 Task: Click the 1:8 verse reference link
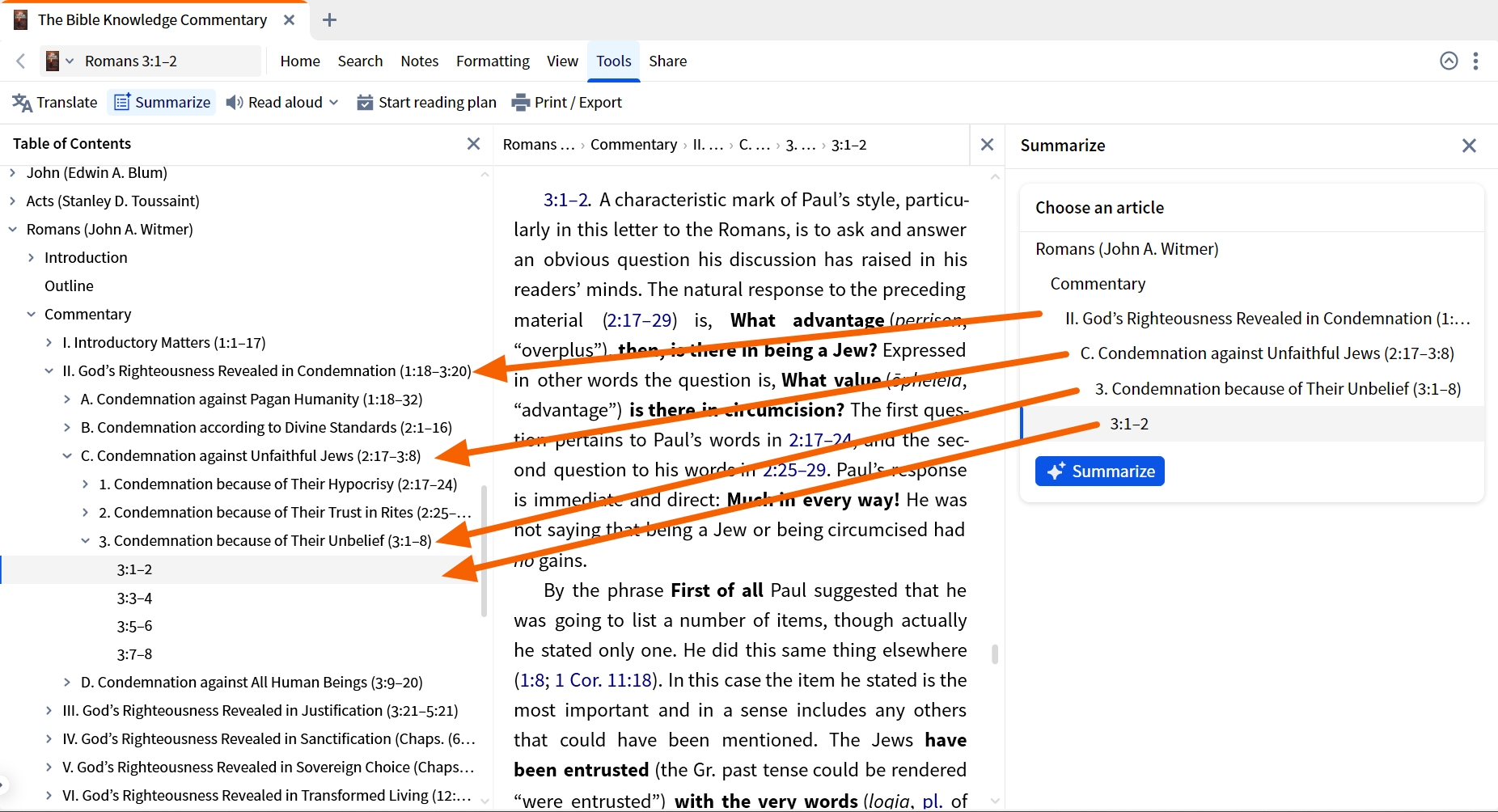pos(531,680)
